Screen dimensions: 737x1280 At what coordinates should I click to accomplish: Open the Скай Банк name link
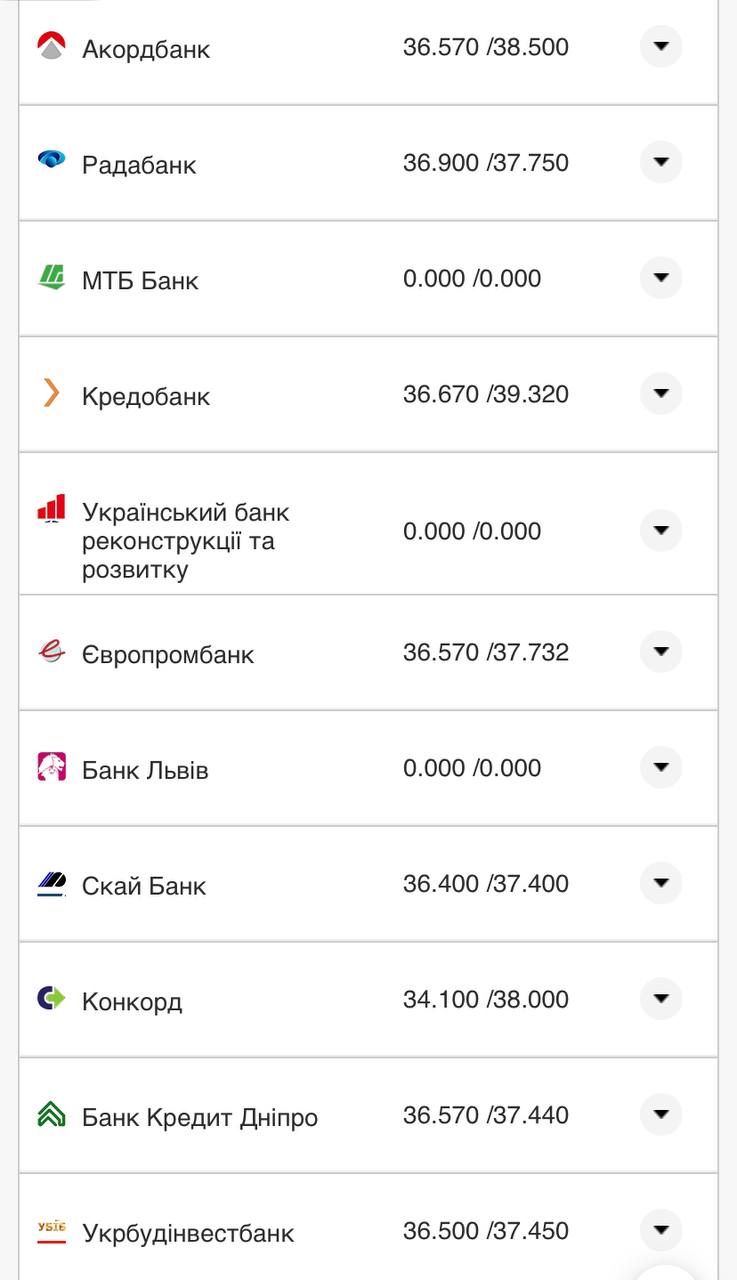pos(144,886)
